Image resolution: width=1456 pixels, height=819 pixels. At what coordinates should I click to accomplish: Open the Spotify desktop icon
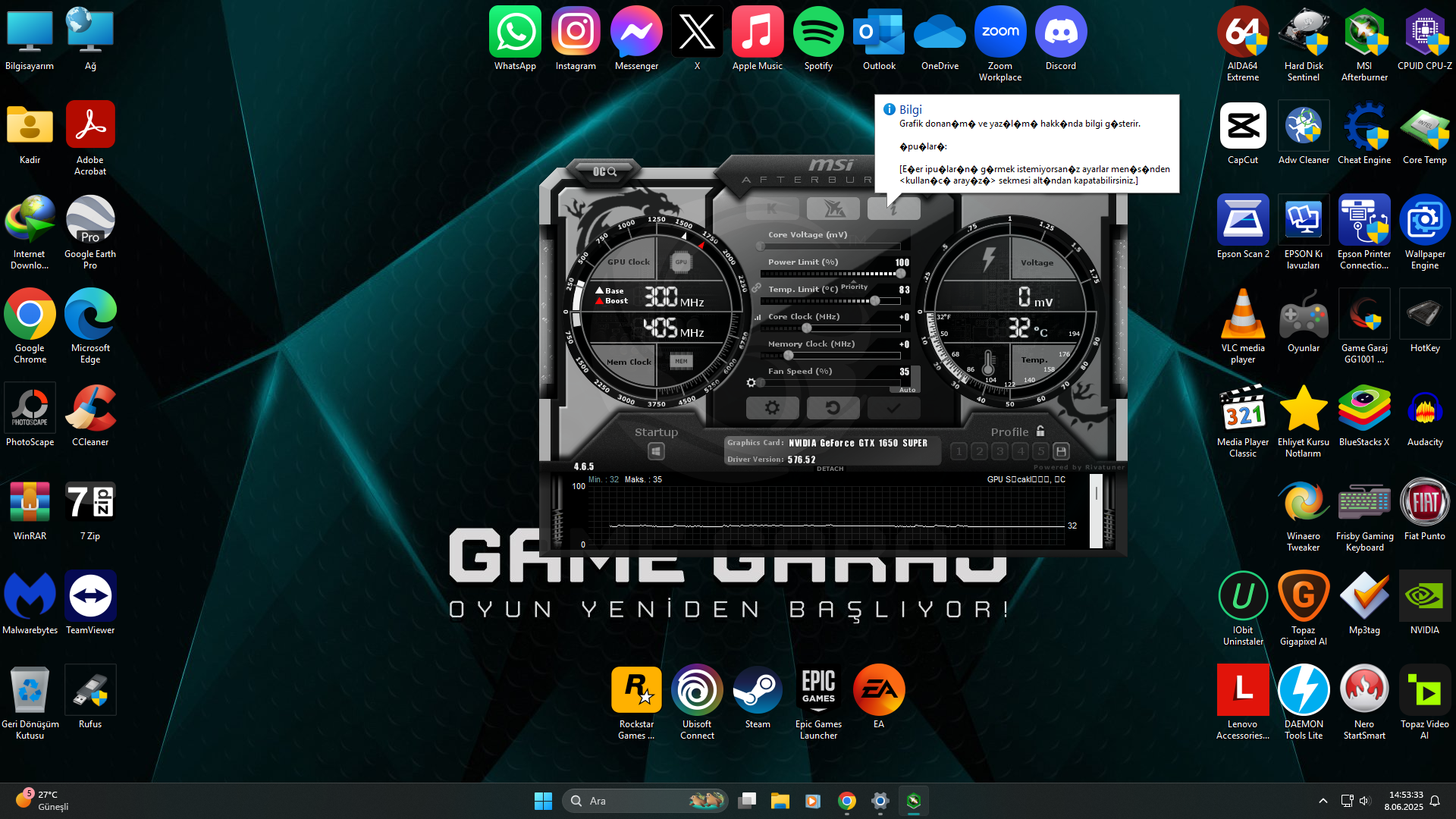[818, 39]
